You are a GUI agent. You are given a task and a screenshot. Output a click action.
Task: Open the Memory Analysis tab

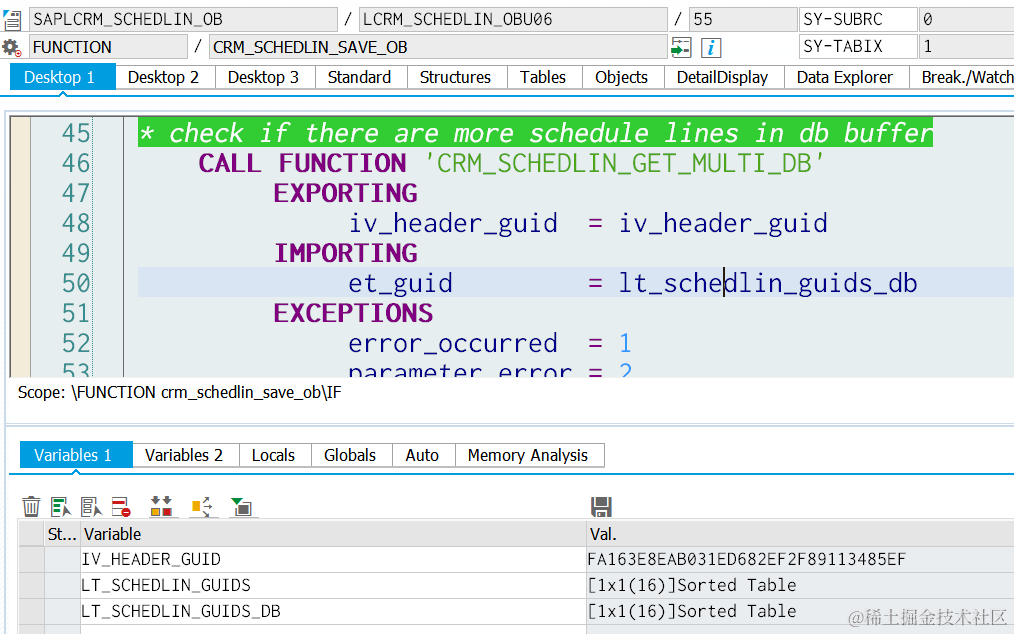(528, 455)
